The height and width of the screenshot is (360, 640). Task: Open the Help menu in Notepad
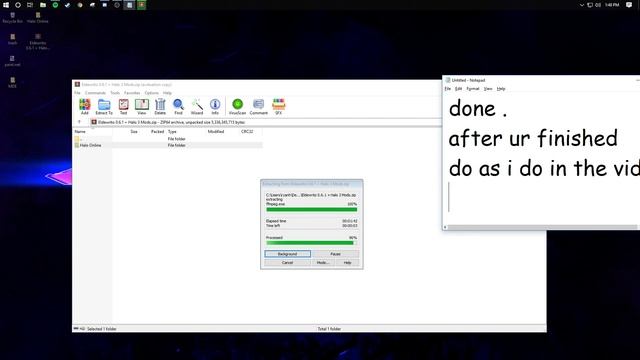[501, 89]
